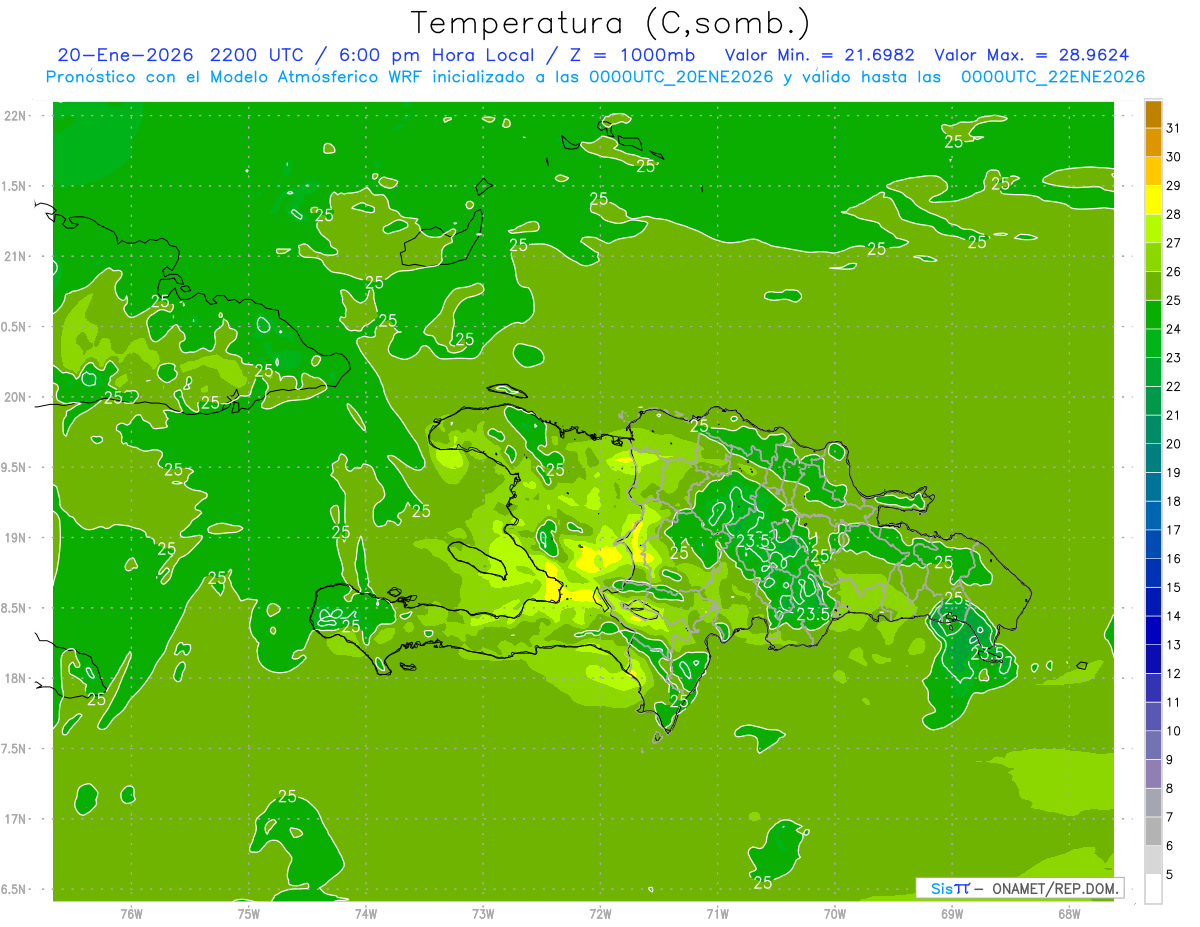This screenshot has height=927, width=1200.
Task: Click the latitude axis label "20N"
Action: click(x=17, y=397)
